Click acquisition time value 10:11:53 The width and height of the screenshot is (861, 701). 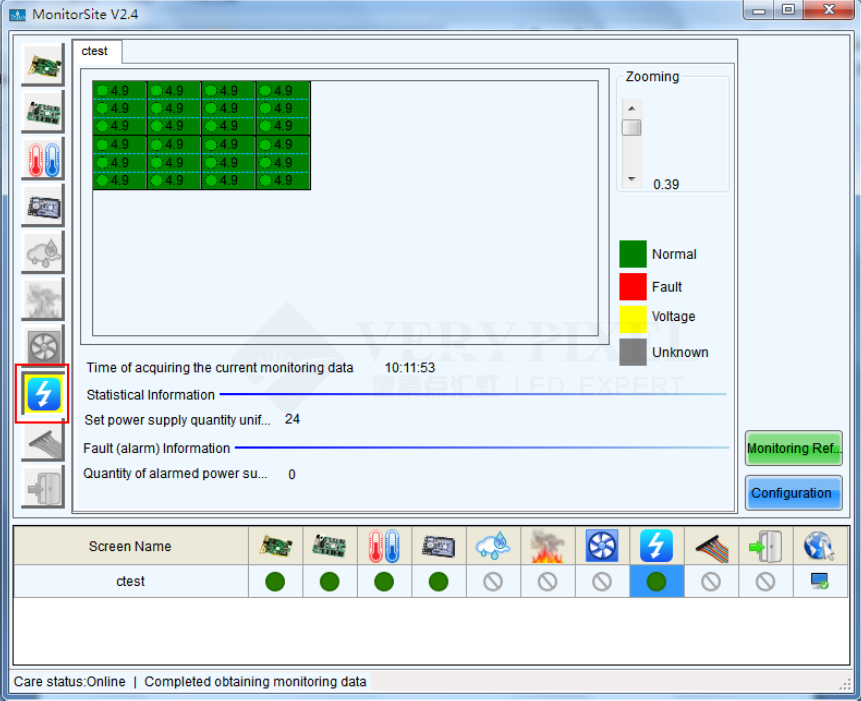(410, 368)
